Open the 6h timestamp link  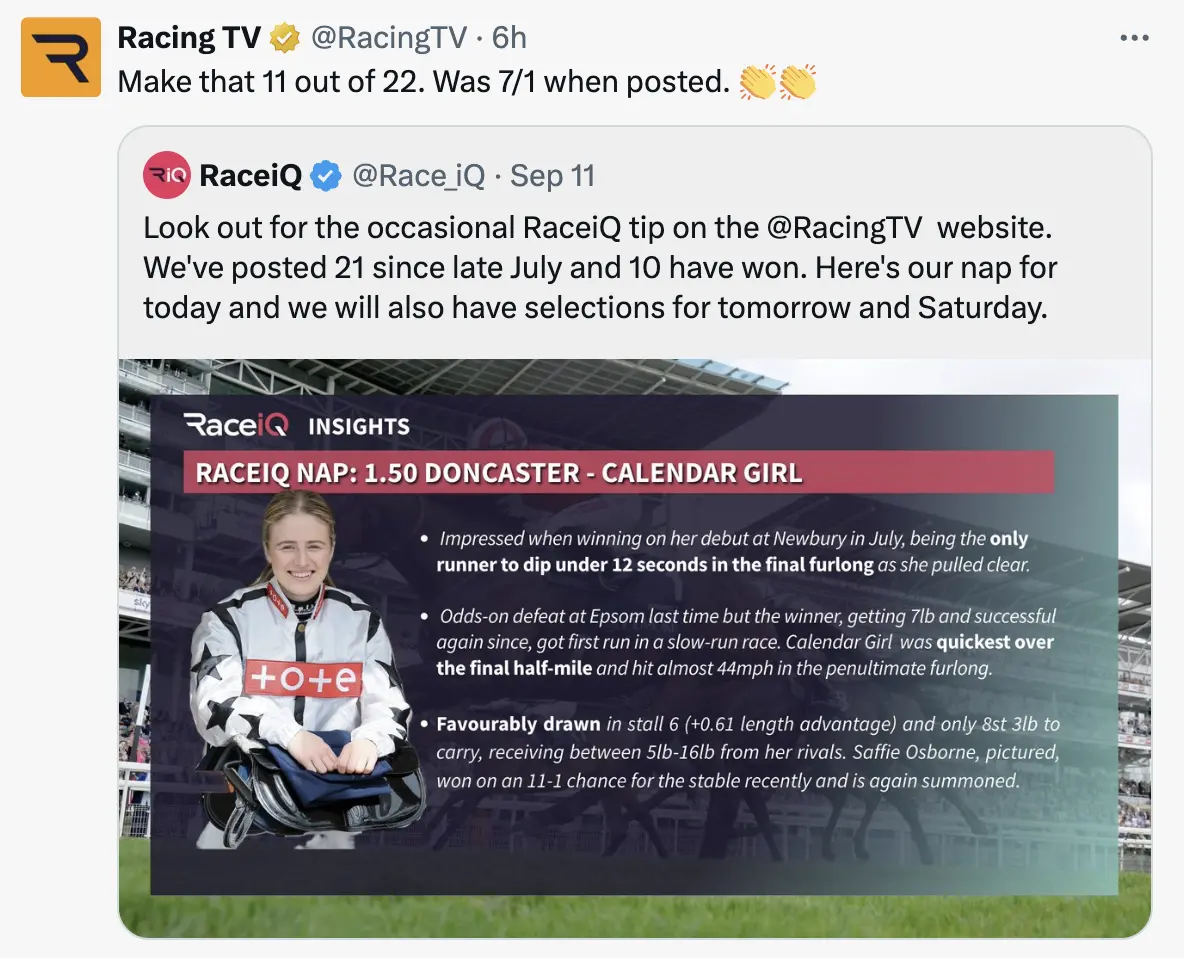[x=508, y=38]
